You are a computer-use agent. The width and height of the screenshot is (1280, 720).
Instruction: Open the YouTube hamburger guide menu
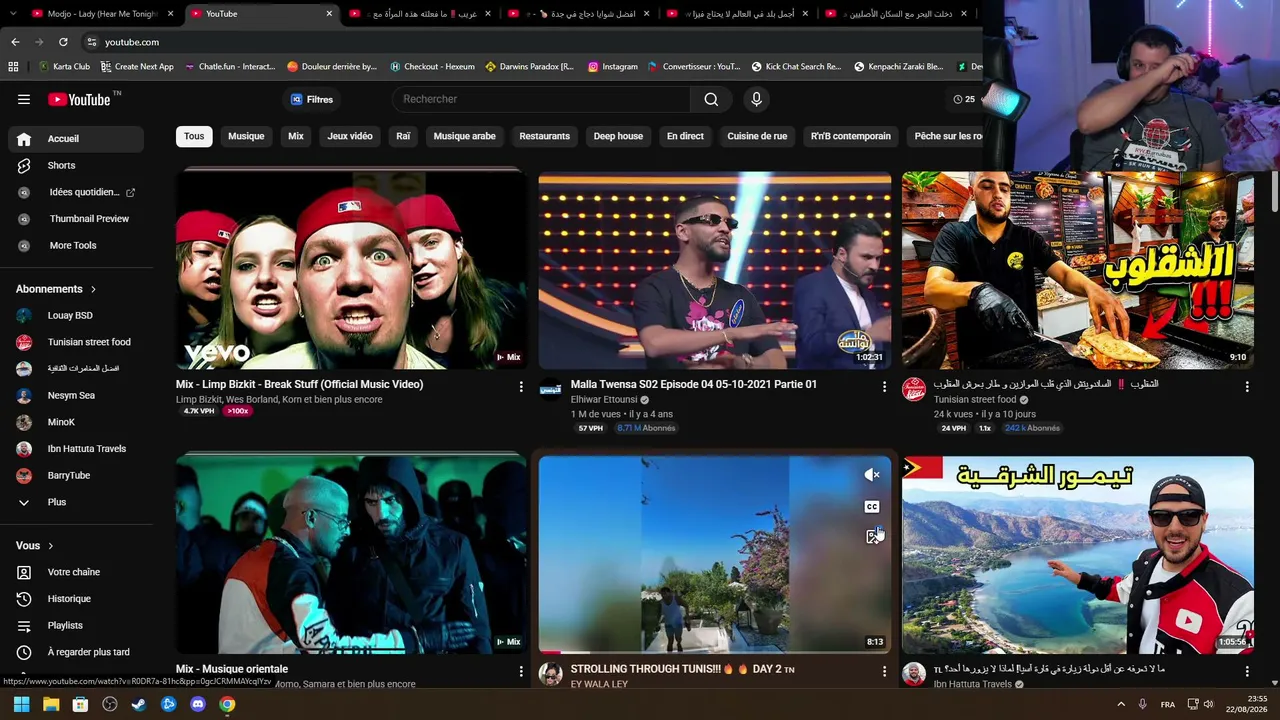coord(24,99)
